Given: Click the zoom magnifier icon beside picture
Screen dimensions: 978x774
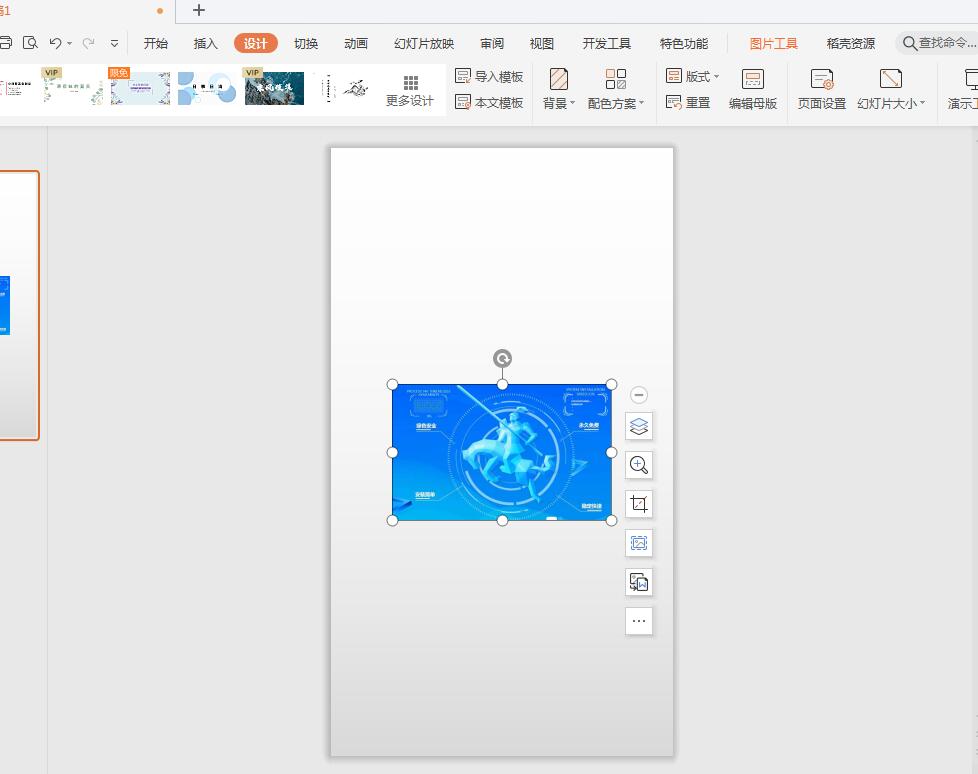Looking at the screenshot, I should (639, 465).
